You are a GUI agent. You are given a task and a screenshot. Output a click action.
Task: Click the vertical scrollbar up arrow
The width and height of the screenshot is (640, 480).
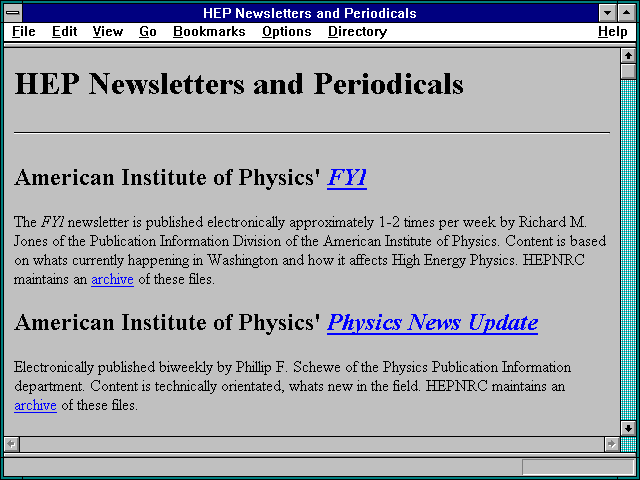click(x=628, y=56)
